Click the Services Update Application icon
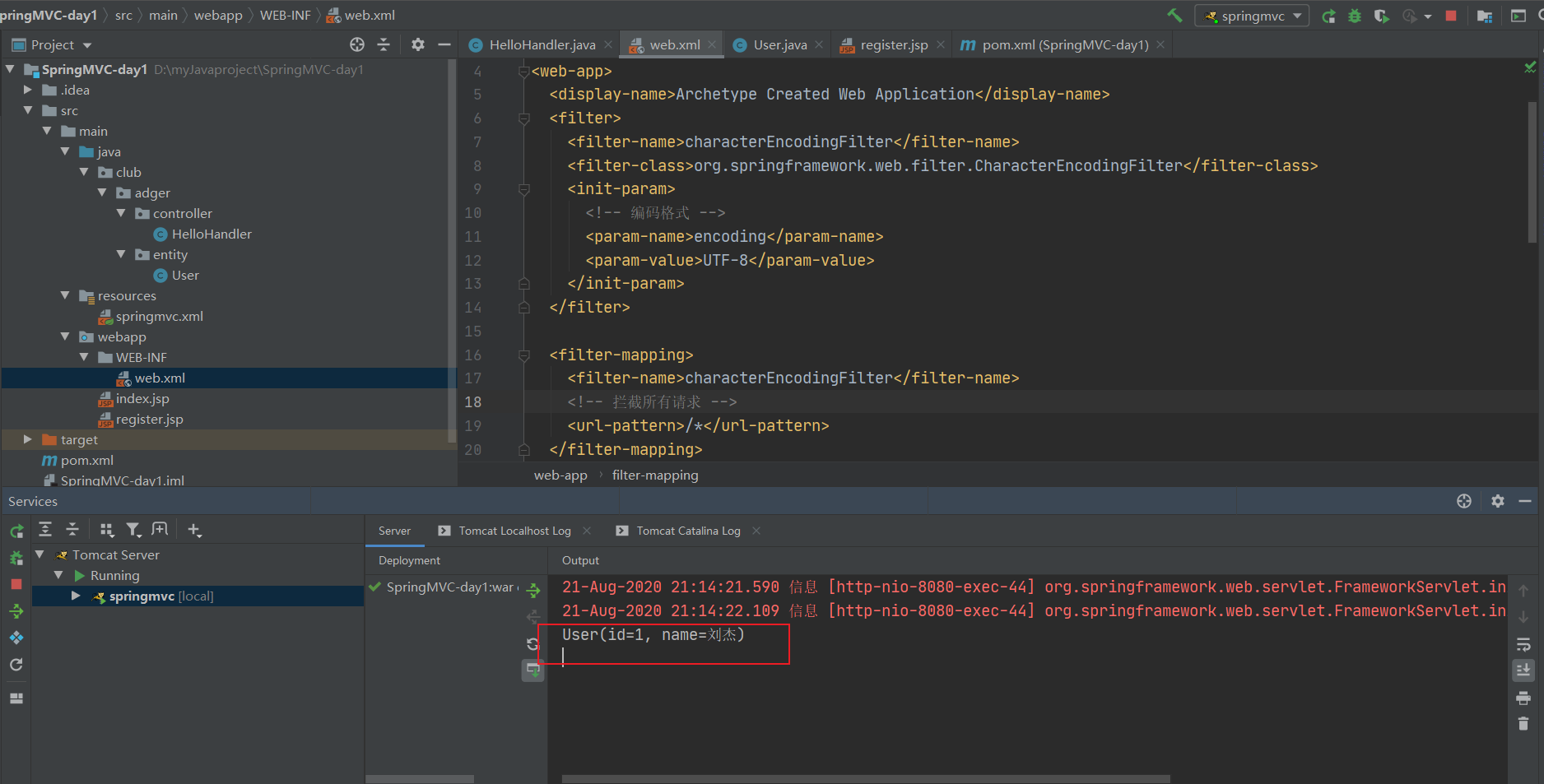The width and height of the screenshot is (1544, 784). point(16,638)
